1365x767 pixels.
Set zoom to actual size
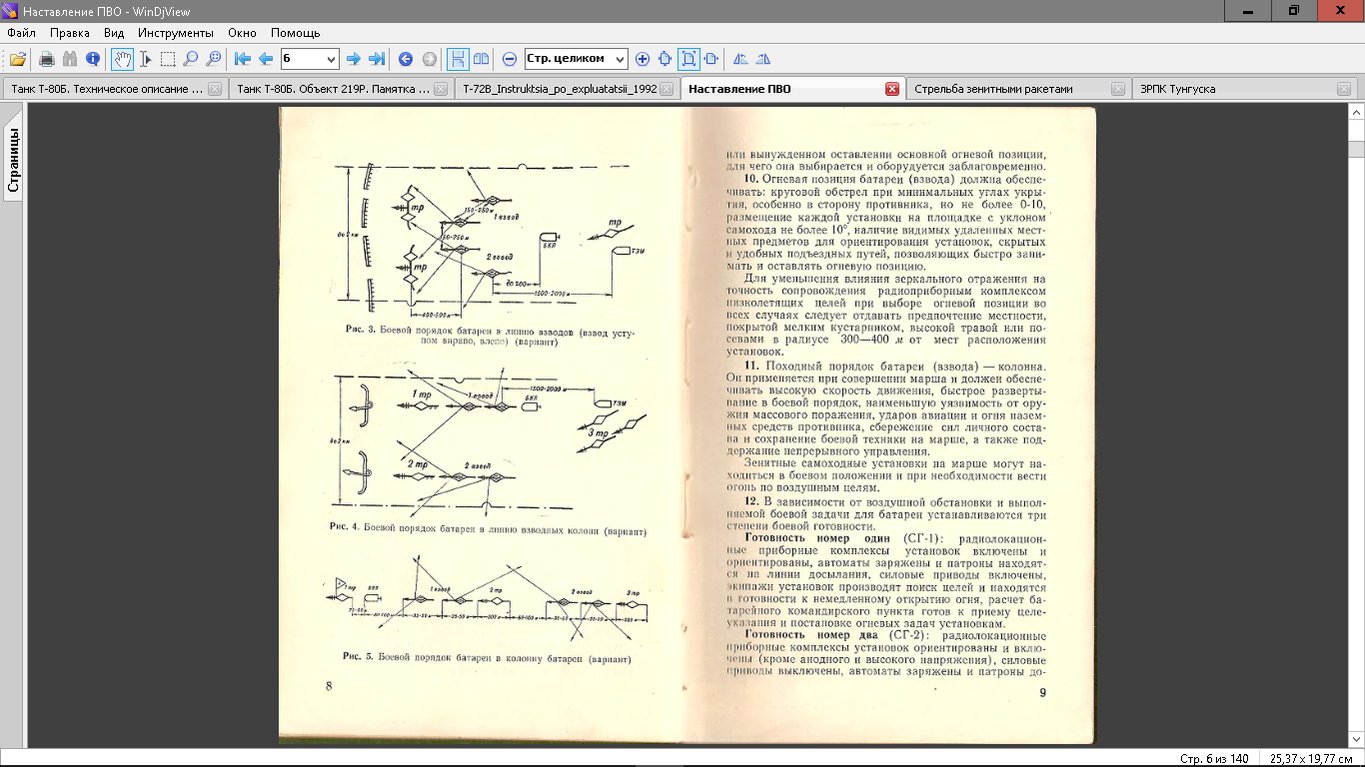pos(665,59)
